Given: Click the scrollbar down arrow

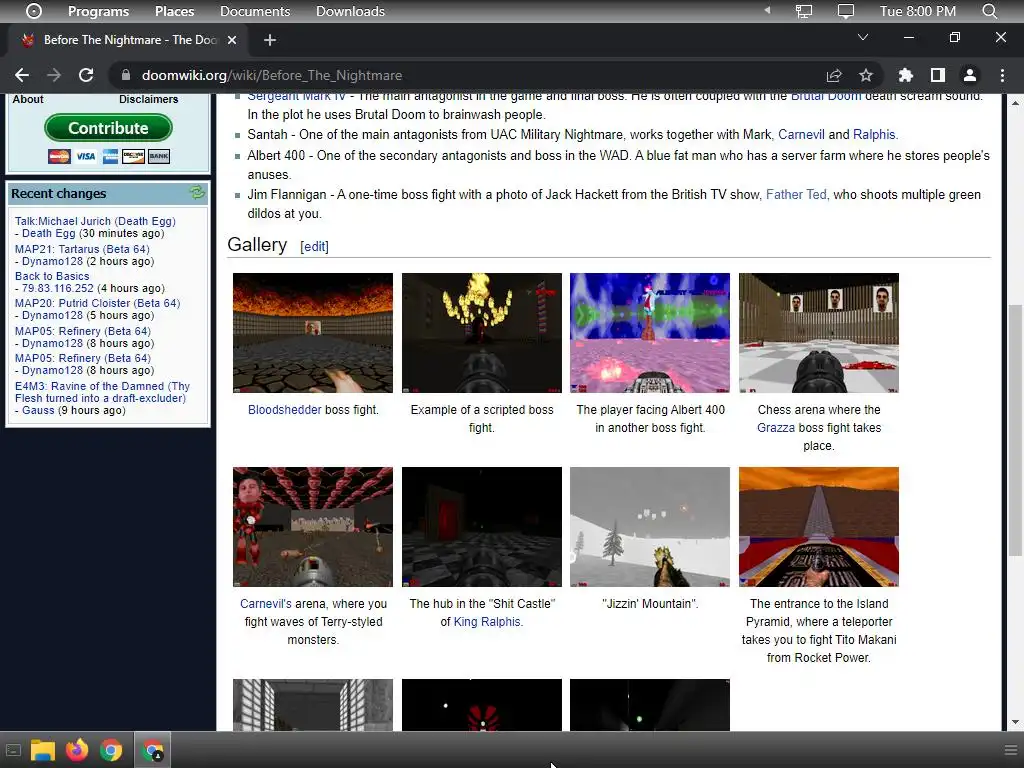Looking at the screenshot, I should pos(1014,722).
